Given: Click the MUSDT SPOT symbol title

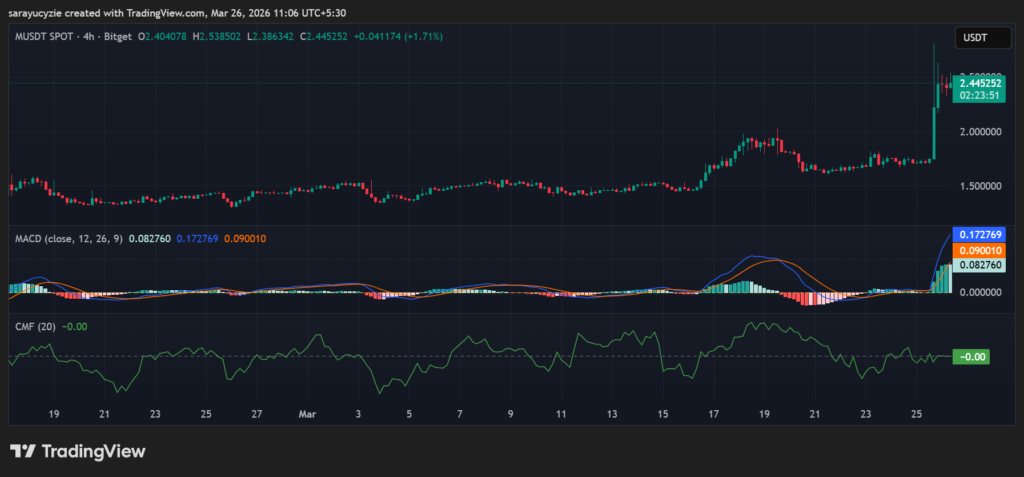Looking at the screenshot, I should pyautogui.click(x=48, y=36).
